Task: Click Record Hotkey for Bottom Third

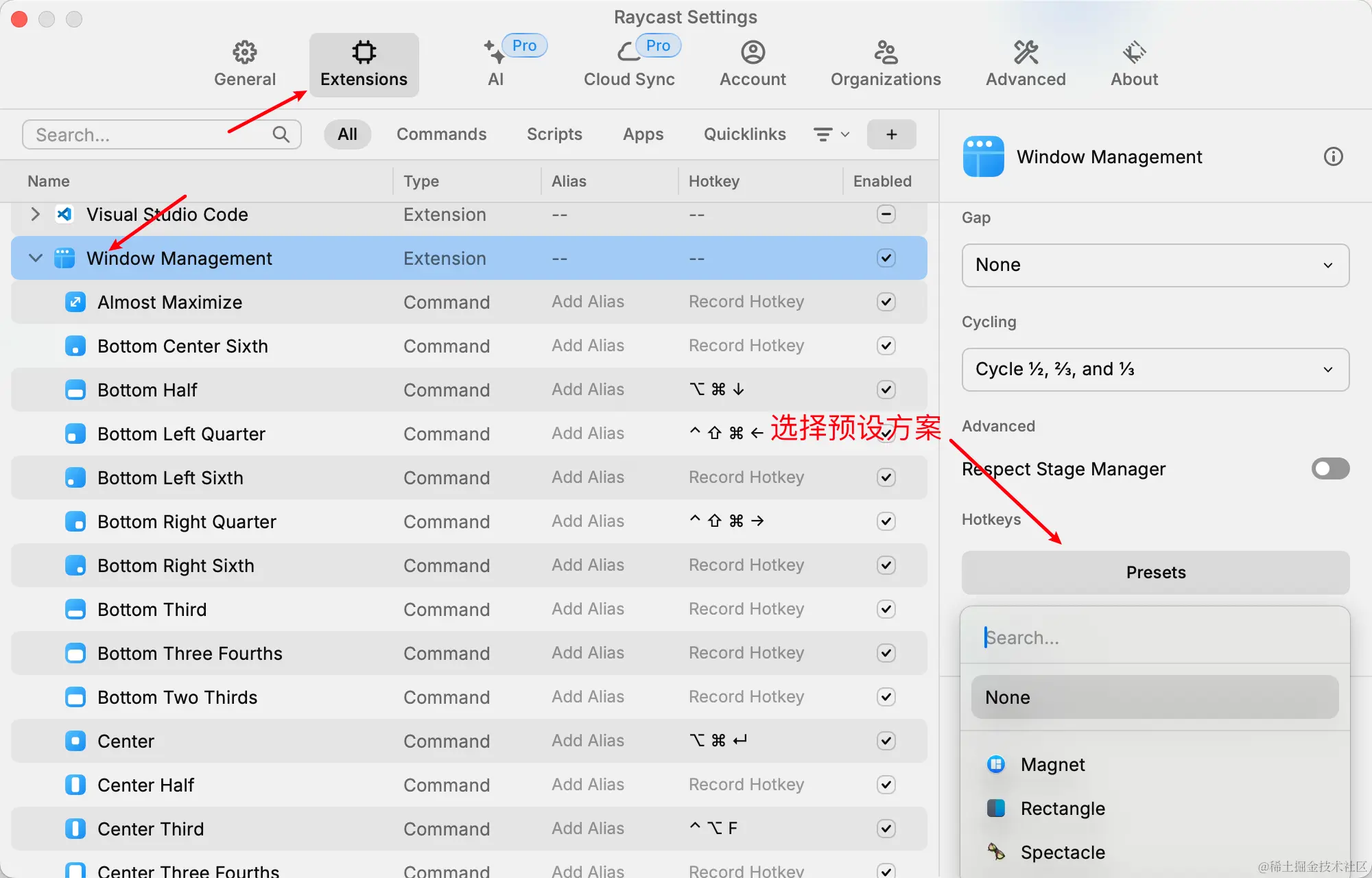Action: coord(746,609)
